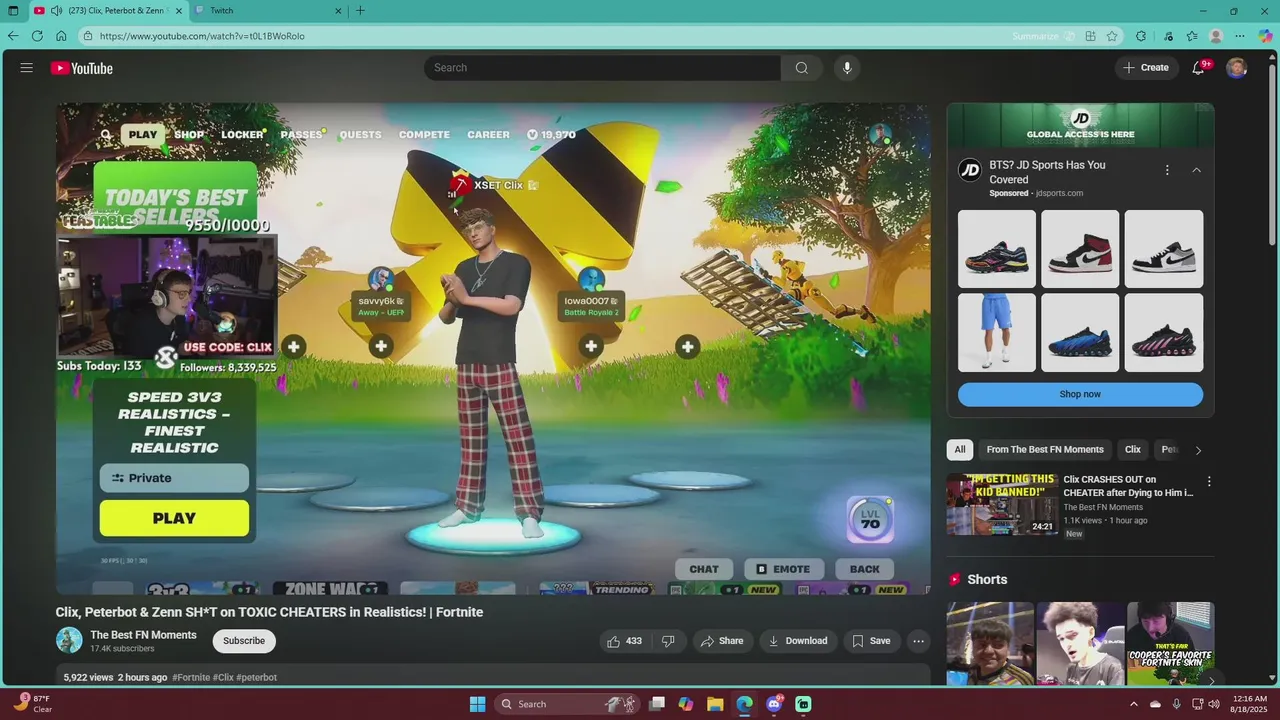Go back with the browser back arrow
The image size is (1280, 720).
click(x=13, y=36)
